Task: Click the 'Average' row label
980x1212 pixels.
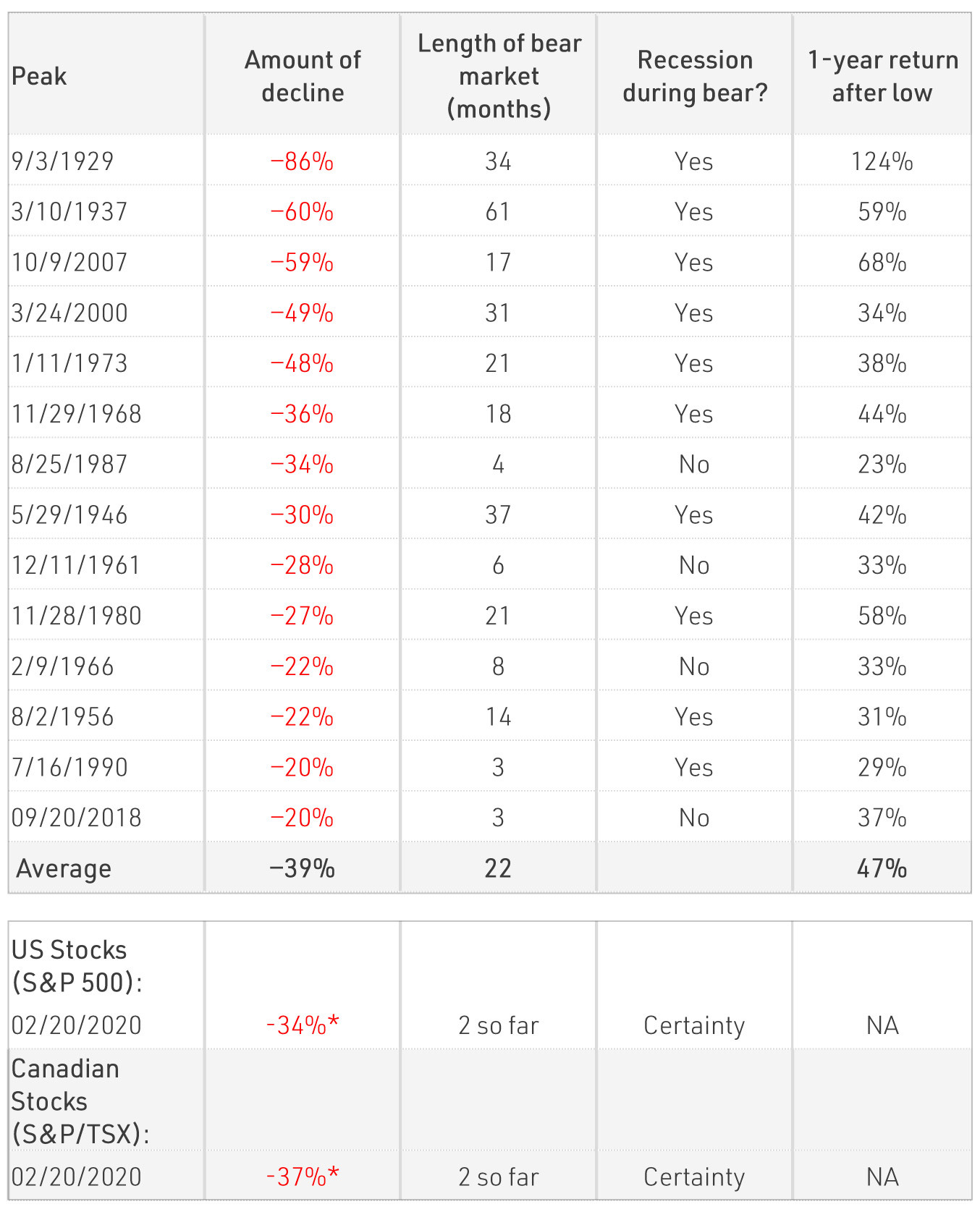Action: (x=64, y=868)
